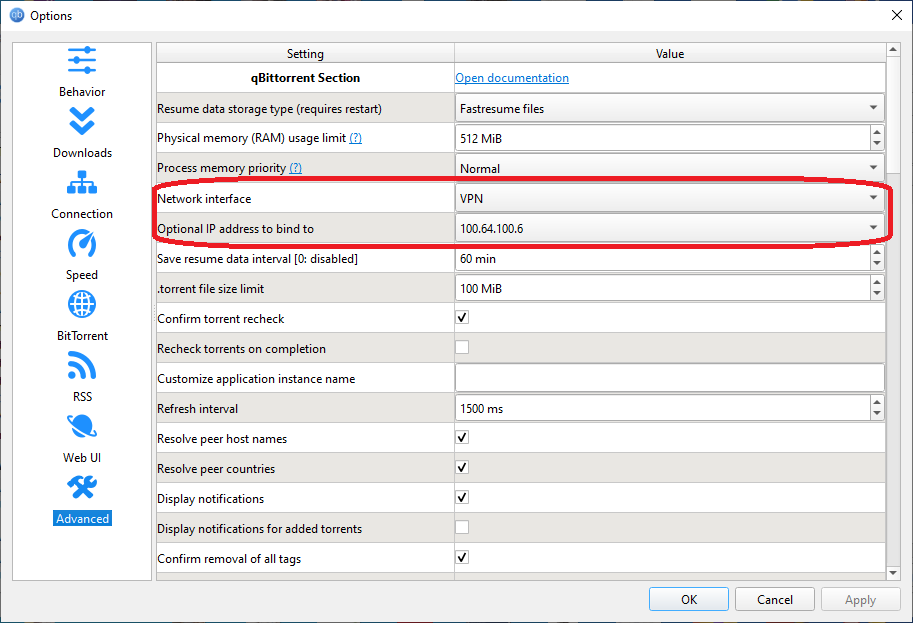Screen dimensions: 913x623
Task: Select the Connection tab label
Action: coord(82,214)
